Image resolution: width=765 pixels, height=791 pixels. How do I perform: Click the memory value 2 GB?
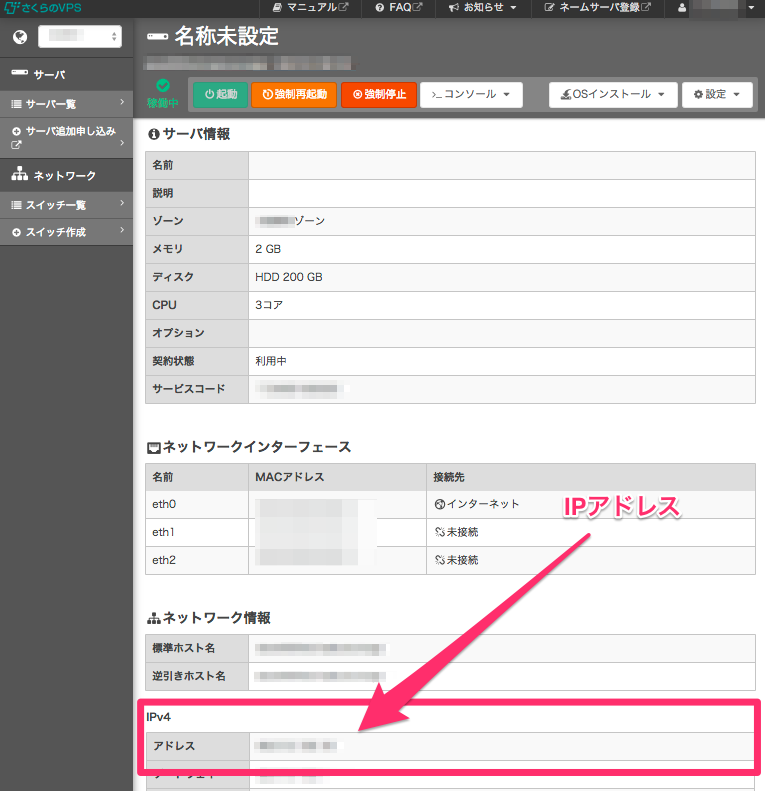tap(268, 249)
